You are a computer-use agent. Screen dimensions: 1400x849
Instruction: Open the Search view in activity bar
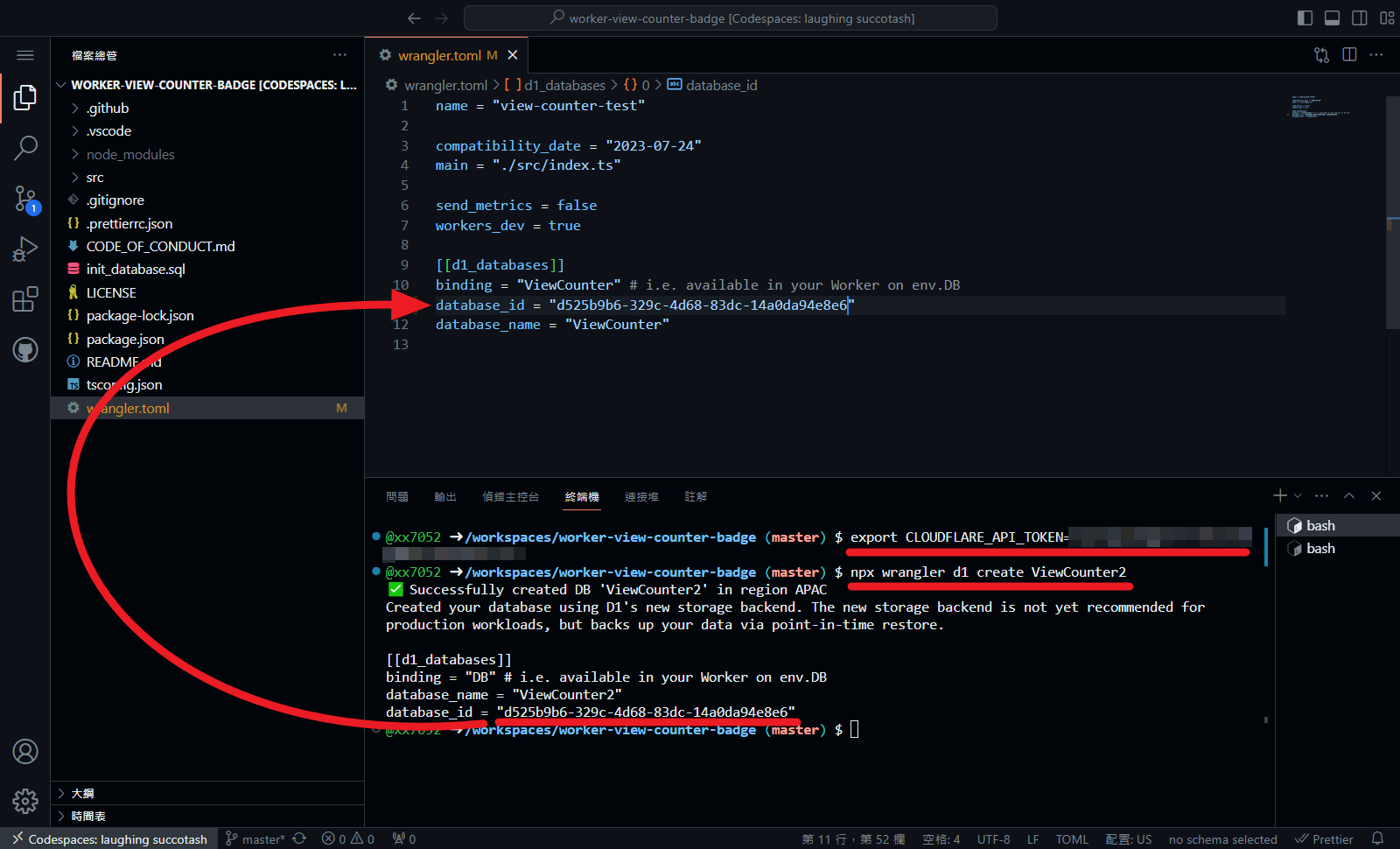[x=25, y=147]
